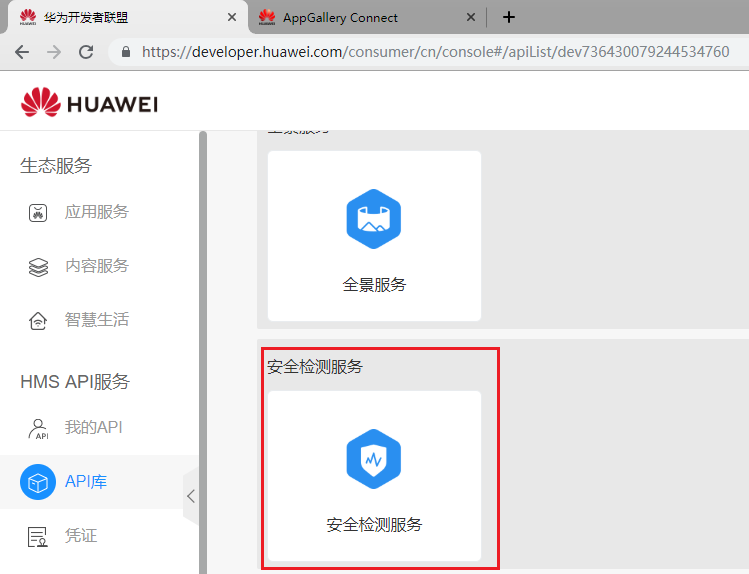Open 凭证 credentials sidebar item

click(81, 536)
